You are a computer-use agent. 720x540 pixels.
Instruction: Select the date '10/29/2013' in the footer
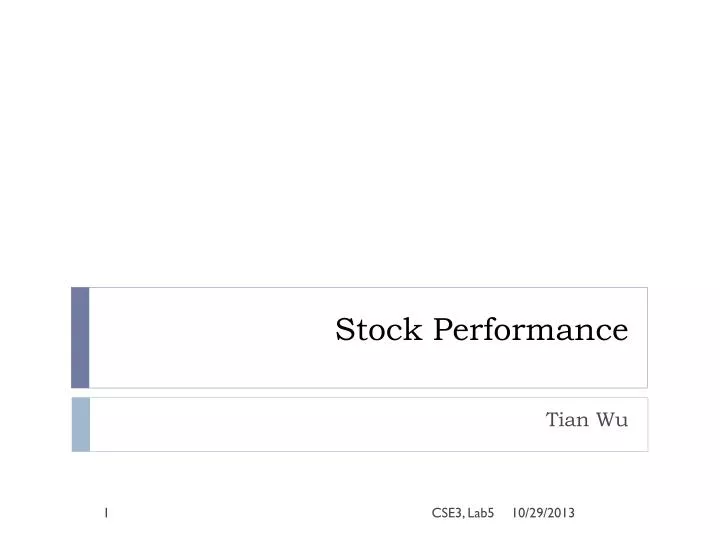click(543, 513)
